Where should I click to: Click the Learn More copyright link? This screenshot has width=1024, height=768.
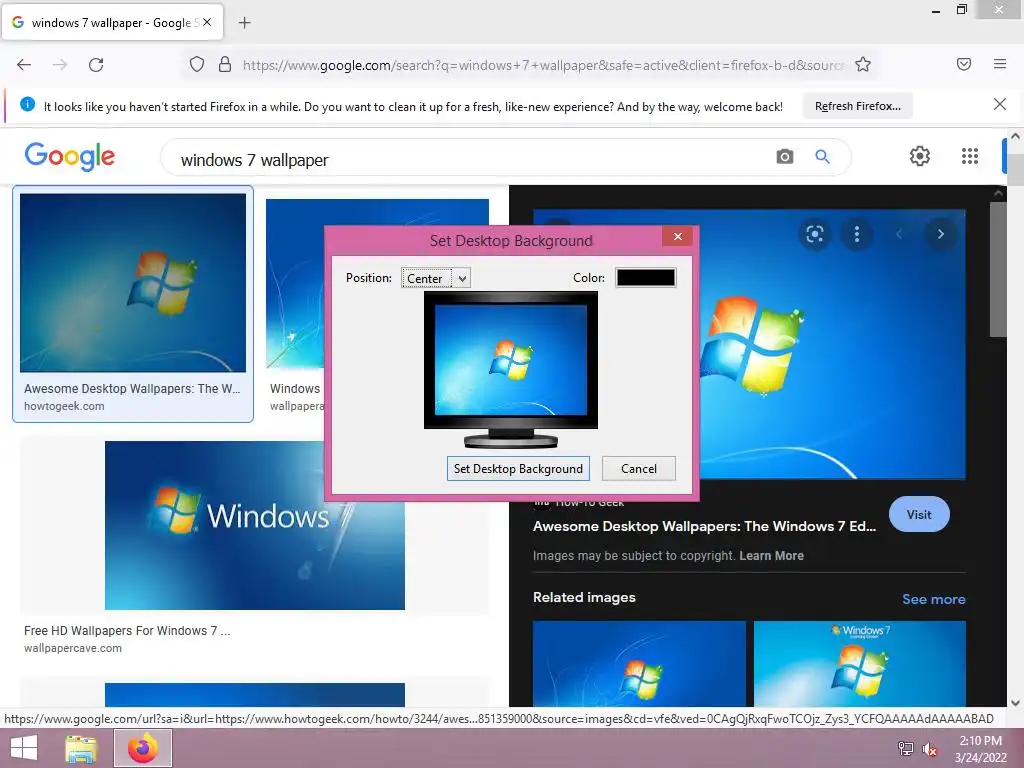tap(771, 556)
